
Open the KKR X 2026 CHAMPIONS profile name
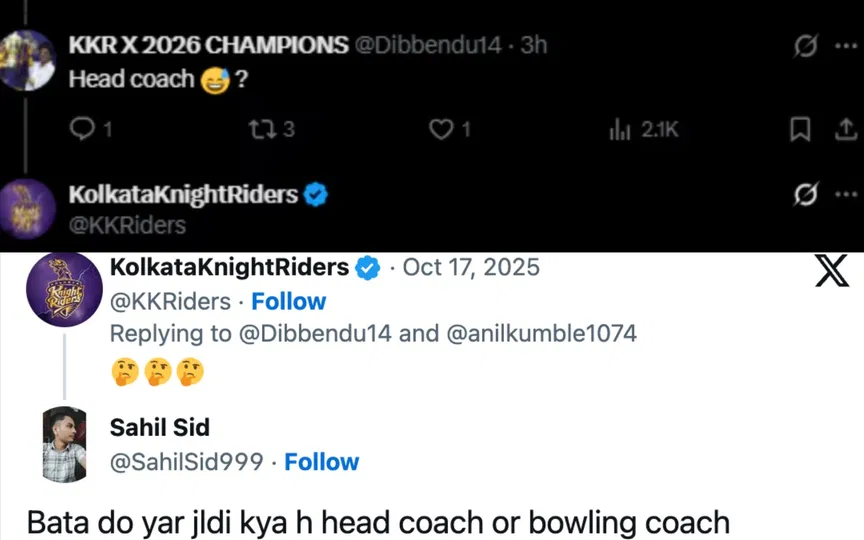(x=208, y=46)
